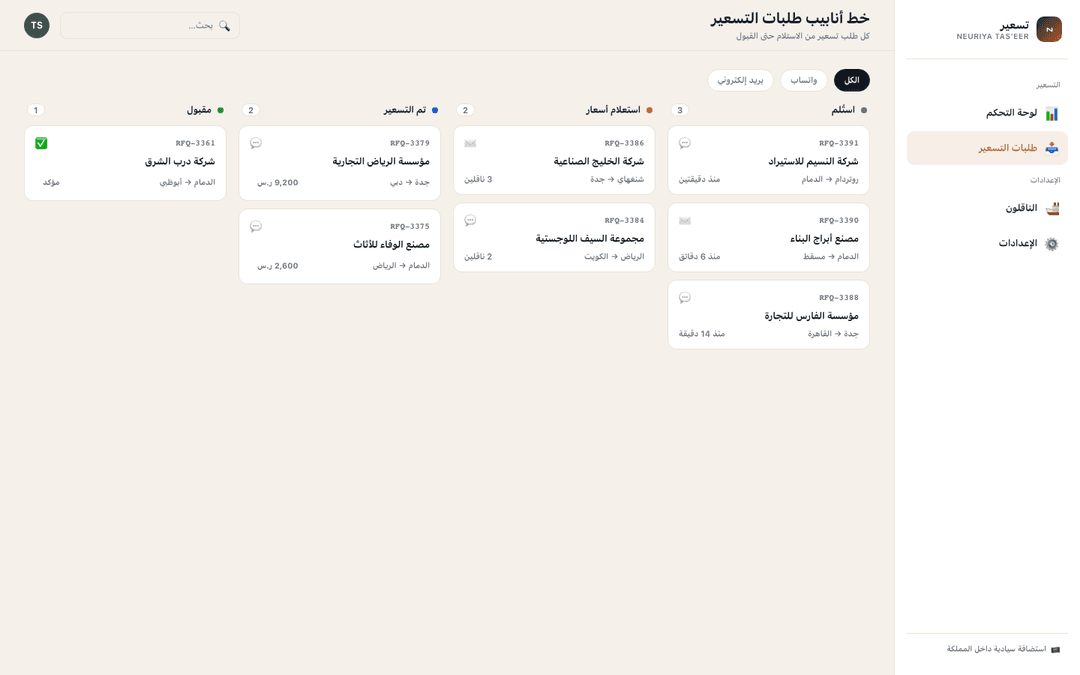Click the Neuriya Tas'eer logo icon
This screenshot has height=675, width=1080.
coord(1048,30)
